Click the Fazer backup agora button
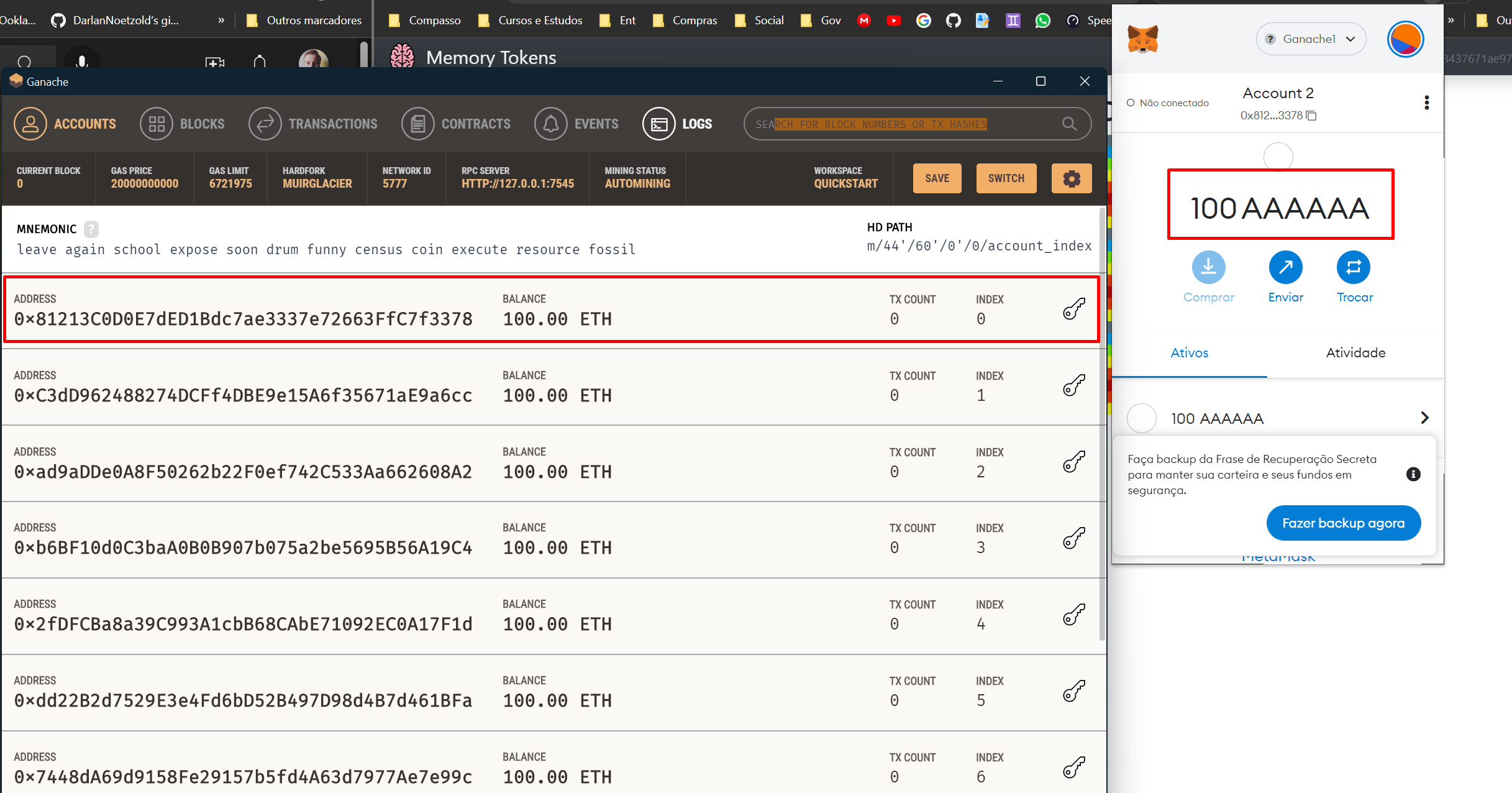The image size is (1512, 793). pyautogui.click(x=1343, y=523)
